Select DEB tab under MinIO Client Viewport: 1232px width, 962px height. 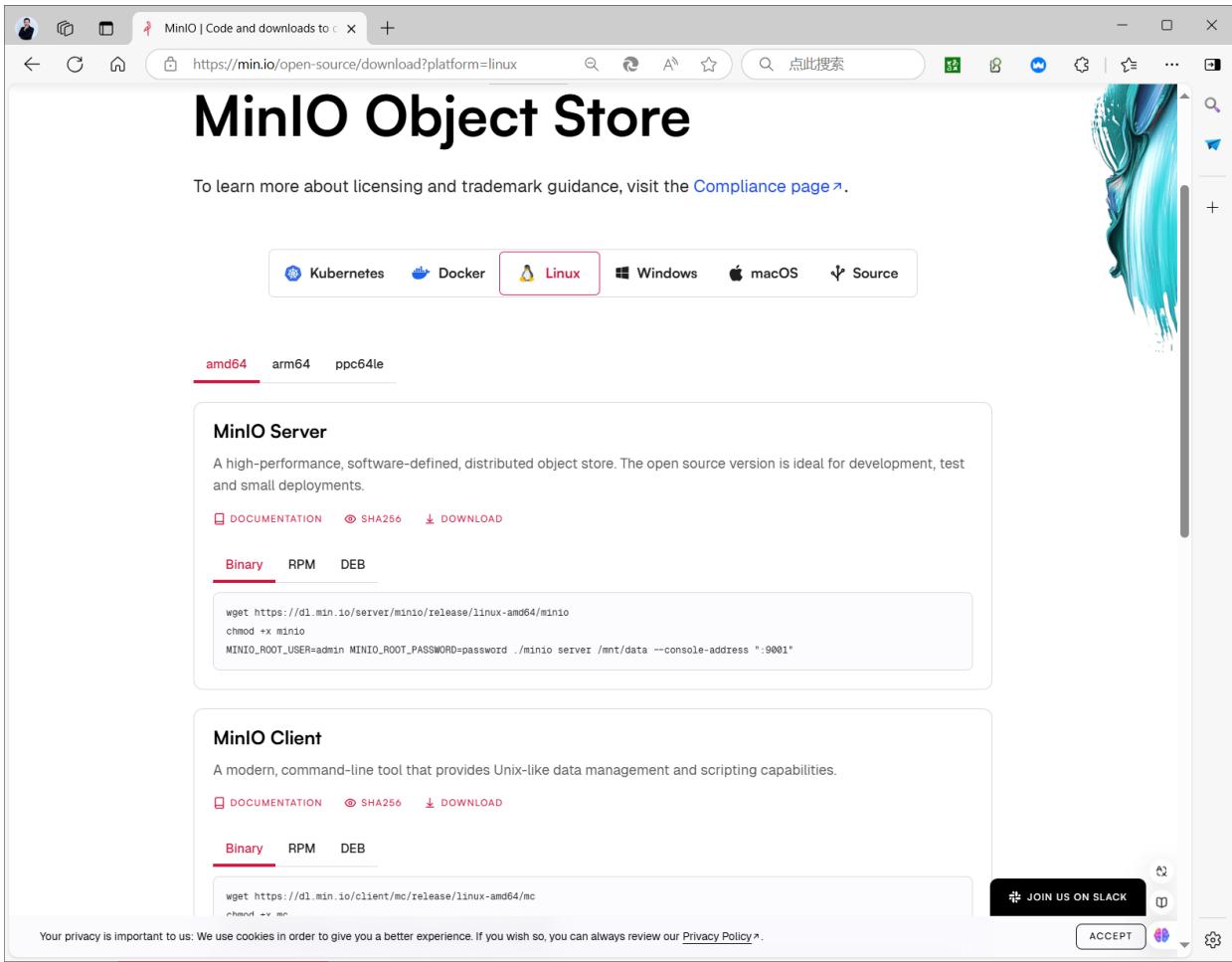(353, 849)
